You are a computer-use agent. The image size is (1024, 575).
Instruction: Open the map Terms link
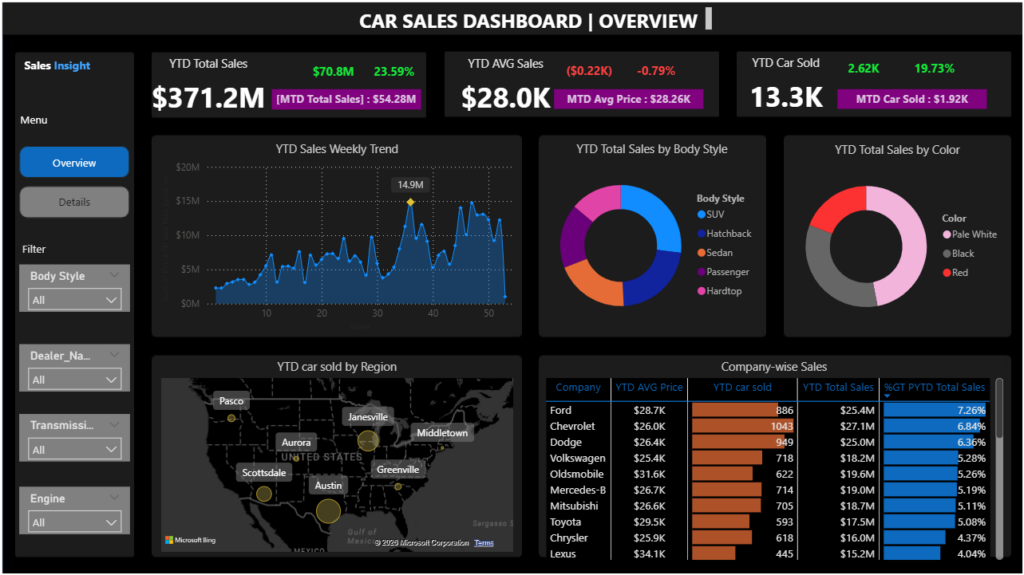pyautogui.click(x=484, y=543)
